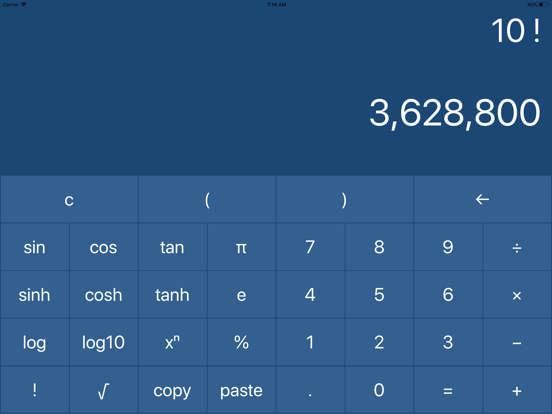This screenshot has height=414, width=552.
Task: Tap the digit 0 key
Action: point(379,390)
